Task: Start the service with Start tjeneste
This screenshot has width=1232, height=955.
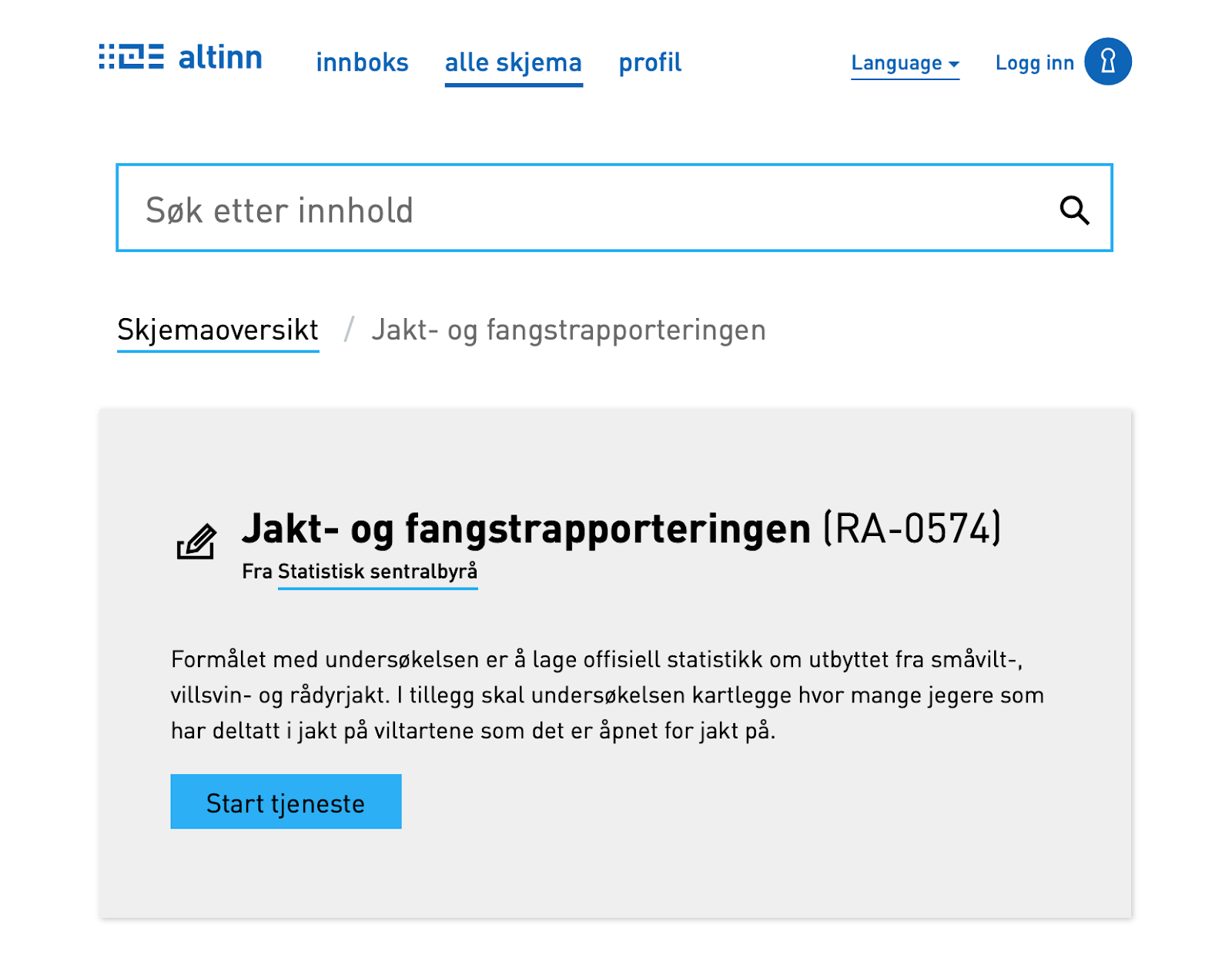Action: [286, 802]
